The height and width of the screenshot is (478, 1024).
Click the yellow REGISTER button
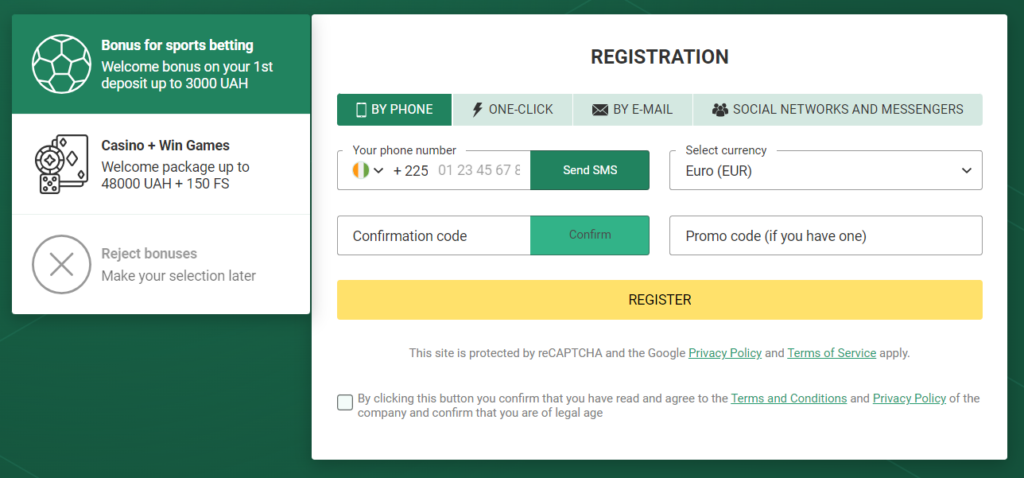tap(660, 300)
